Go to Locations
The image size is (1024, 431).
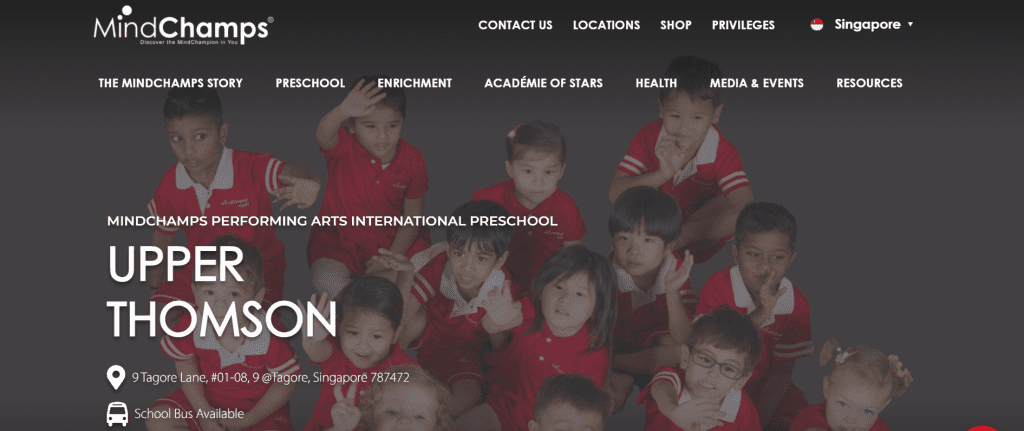pyautogui.click(x=606, y=25)
